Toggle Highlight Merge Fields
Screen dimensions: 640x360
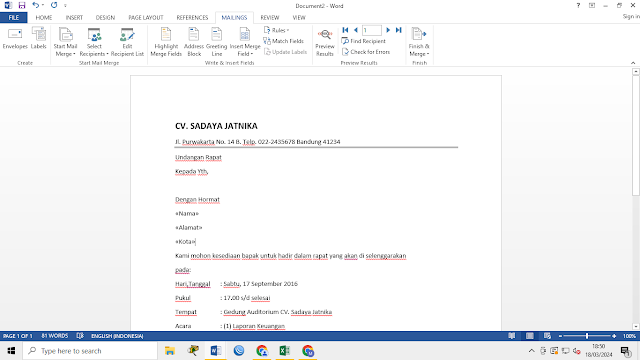tap(166, 42)
